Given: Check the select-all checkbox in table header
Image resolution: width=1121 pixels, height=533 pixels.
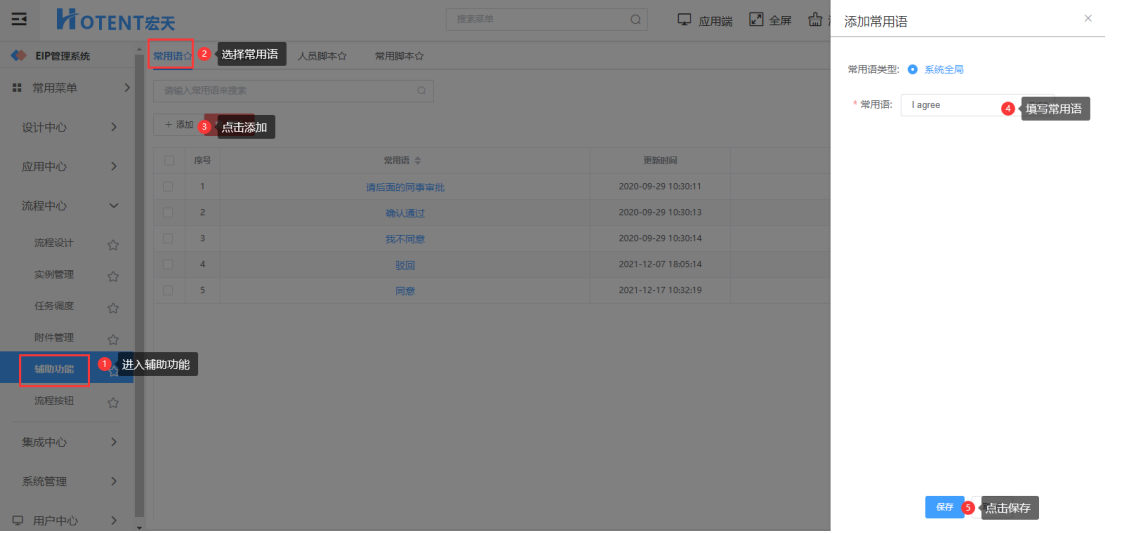Looking at the screenshot, I should tap(168, 161).
